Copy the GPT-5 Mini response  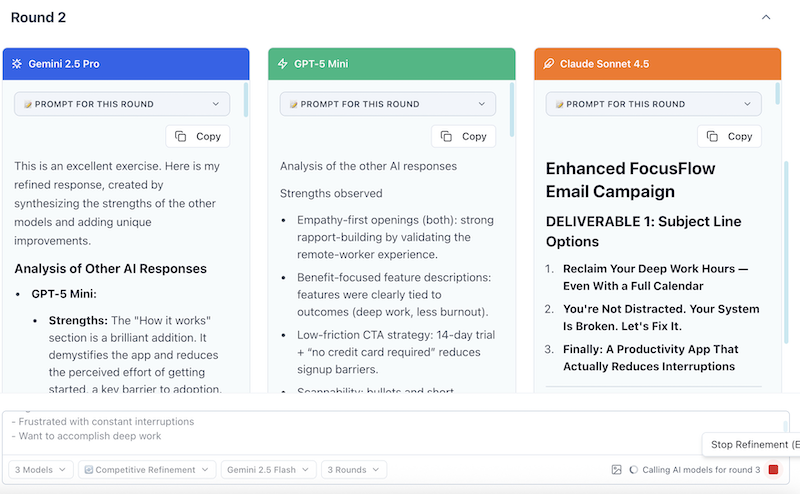[x=463, y=136]
